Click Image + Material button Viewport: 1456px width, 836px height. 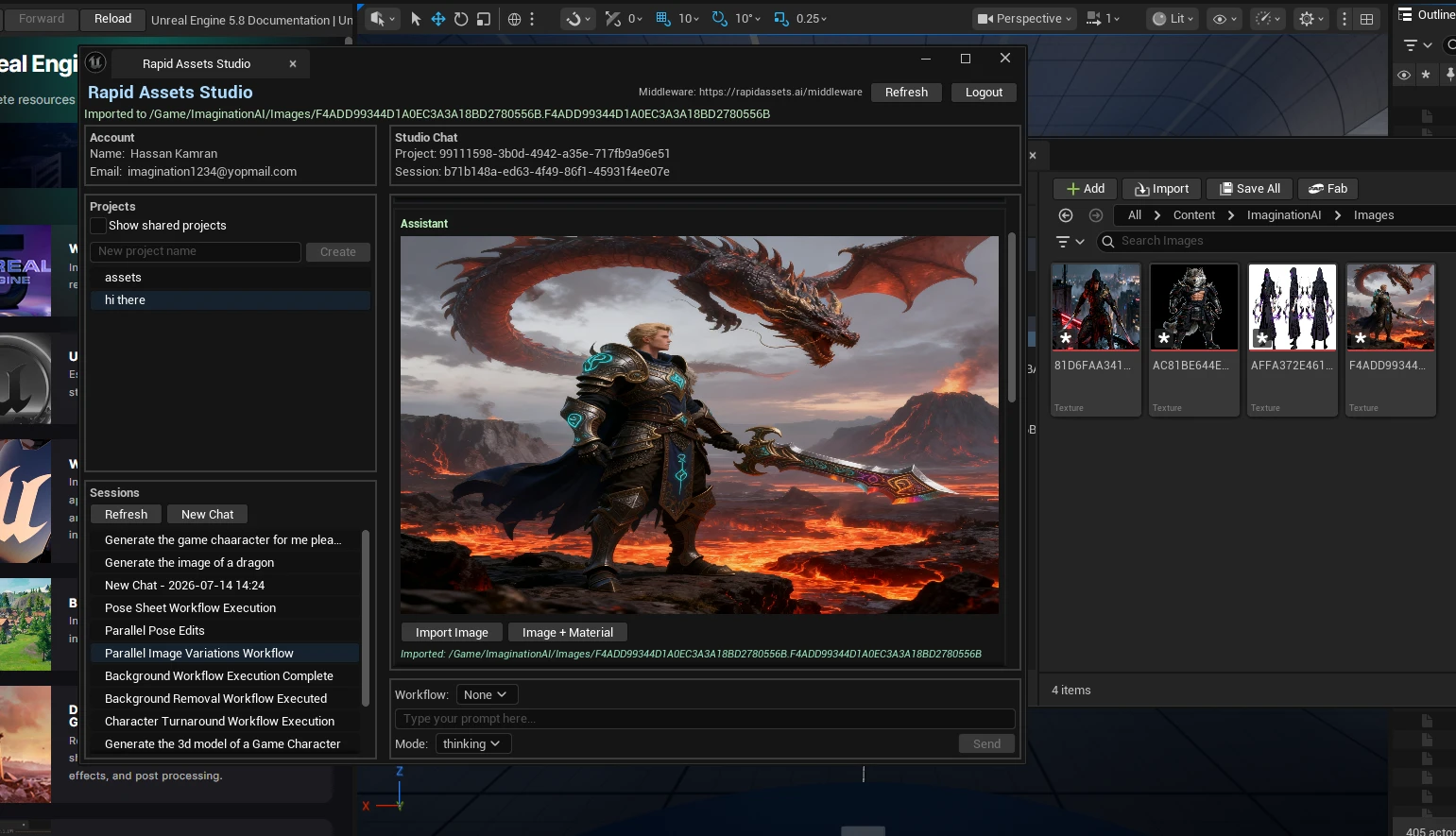coord(568,633)
